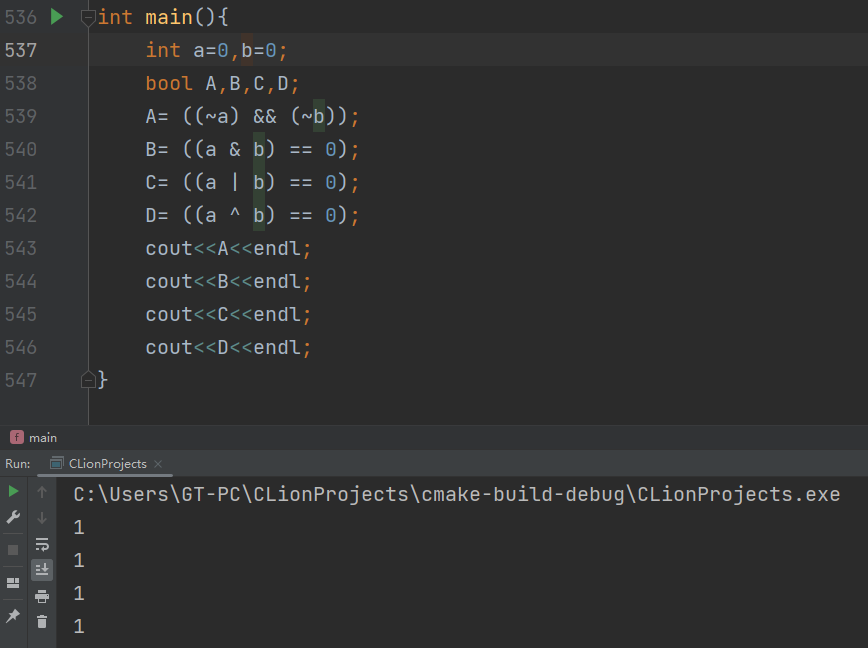868x648 pixels.
Task: Go down the stack trace arrow
Action: [42, 518]
